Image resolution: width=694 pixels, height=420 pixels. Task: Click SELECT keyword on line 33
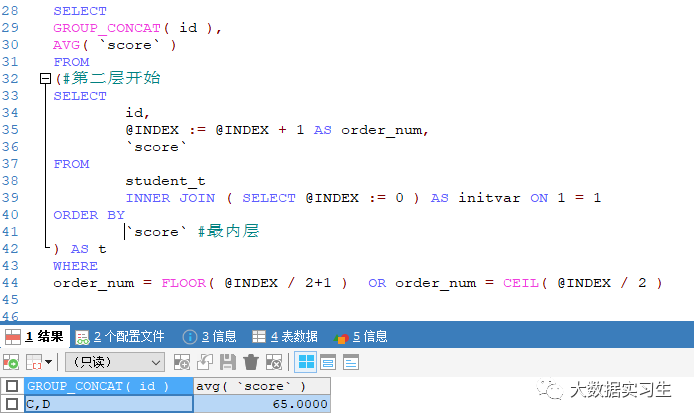pos(80,96)
